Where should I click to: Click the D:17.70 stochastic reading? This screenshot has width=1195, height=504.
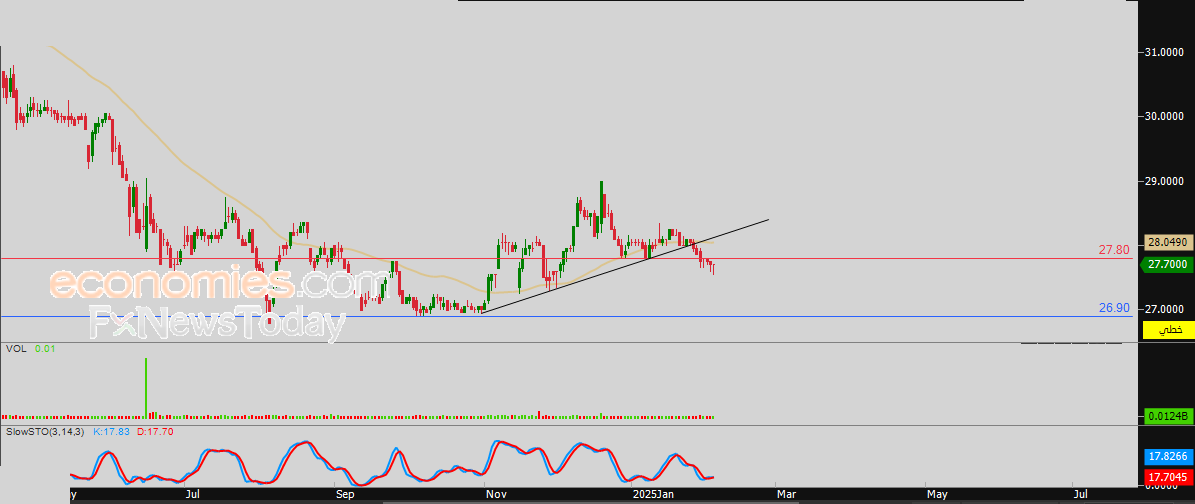click(155, 432)
